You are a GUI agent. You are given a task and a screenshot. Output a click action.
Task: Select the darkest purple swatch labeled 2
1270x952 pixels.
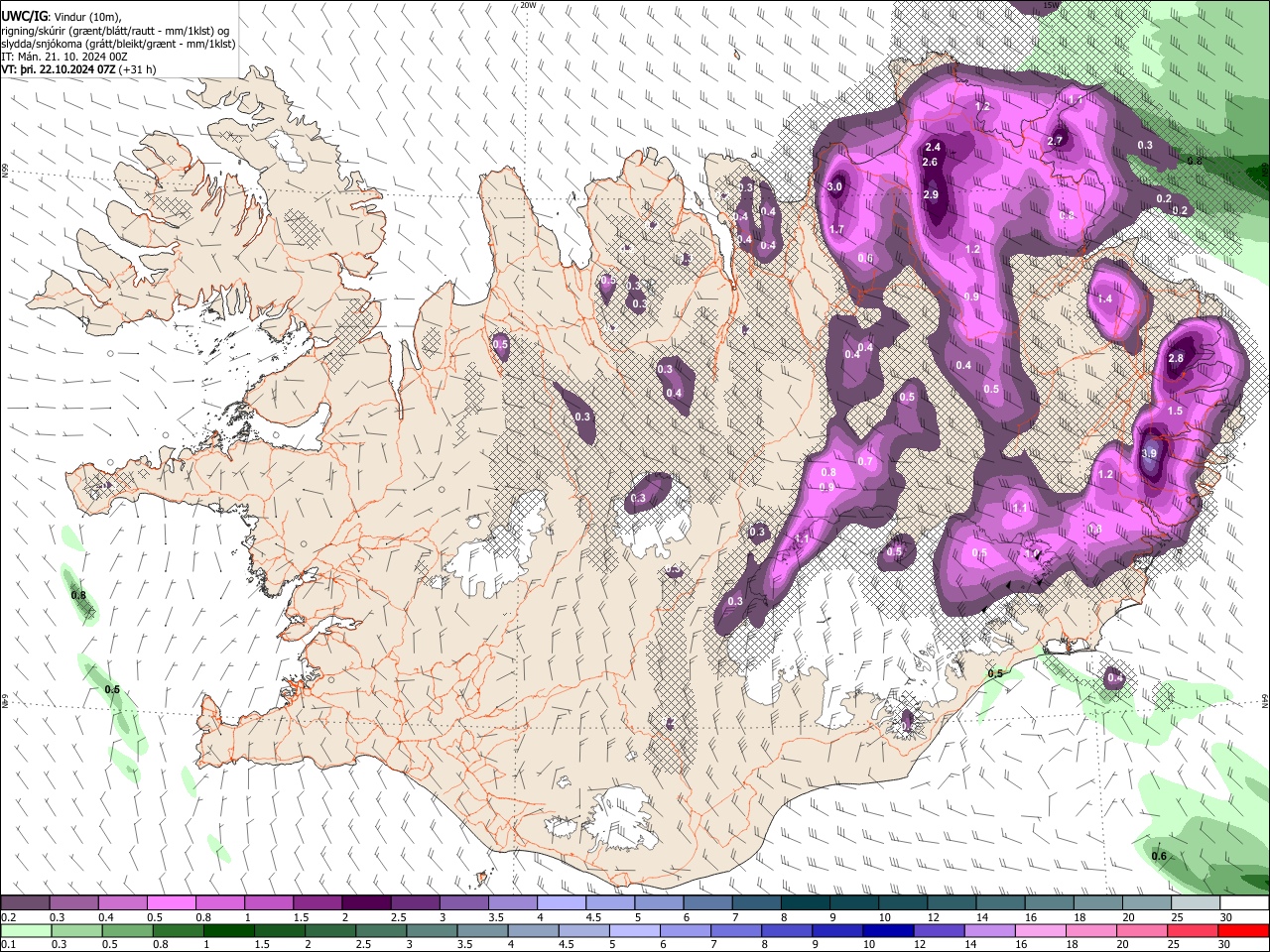pyautogui.click(x=366, y=903)
